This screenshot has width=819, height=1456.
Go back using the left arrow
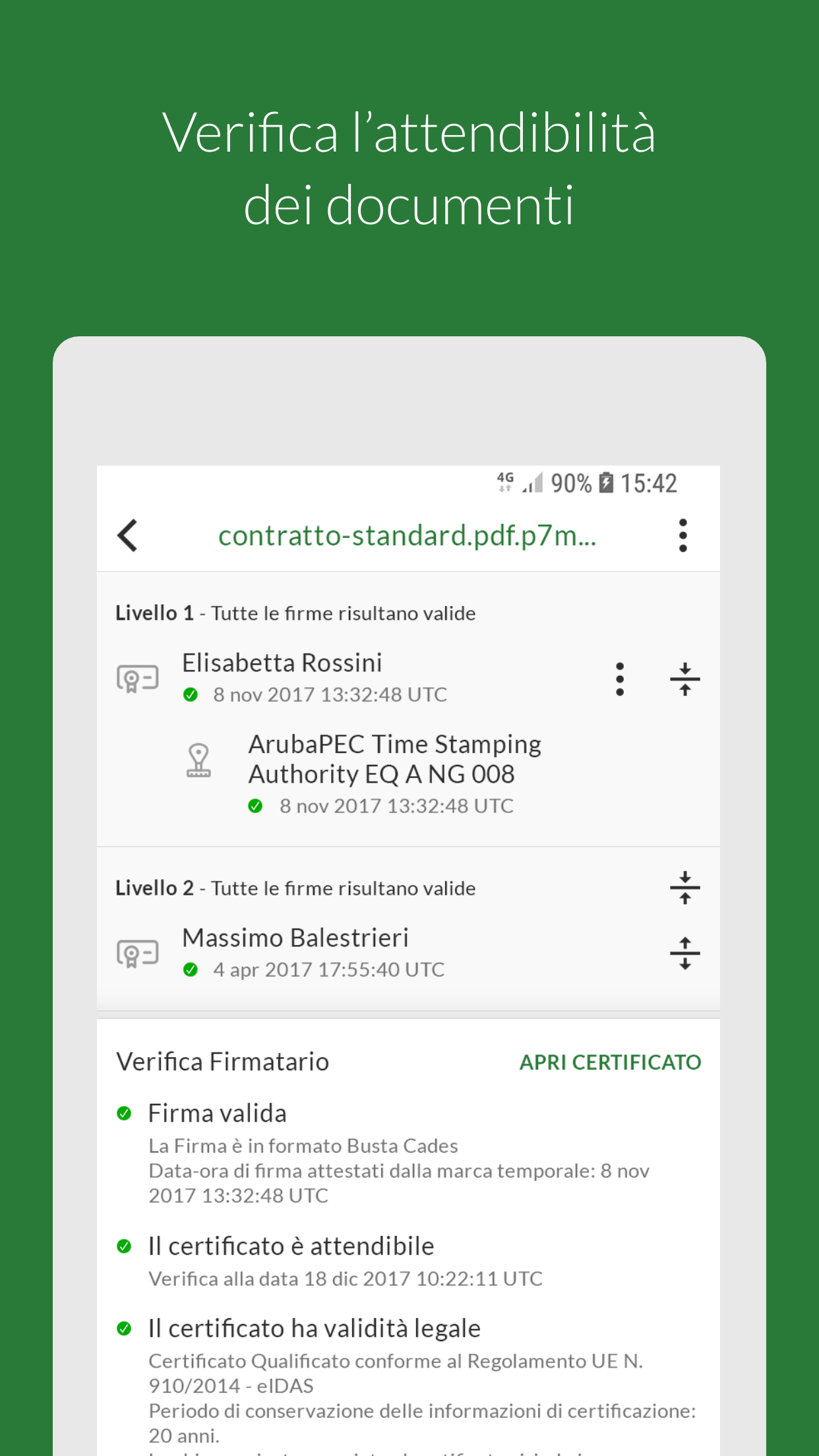click(x=127, y=535)
